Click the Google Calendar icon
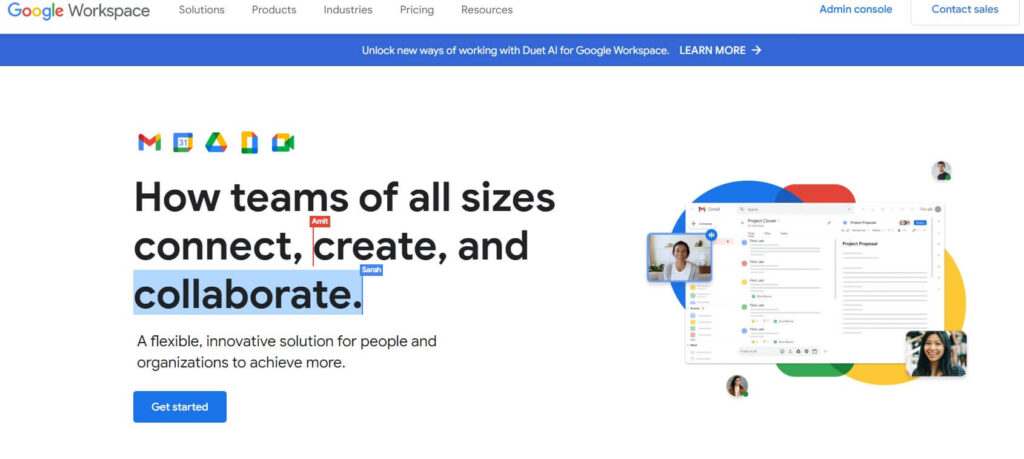1024x459 pixels. 183,142
